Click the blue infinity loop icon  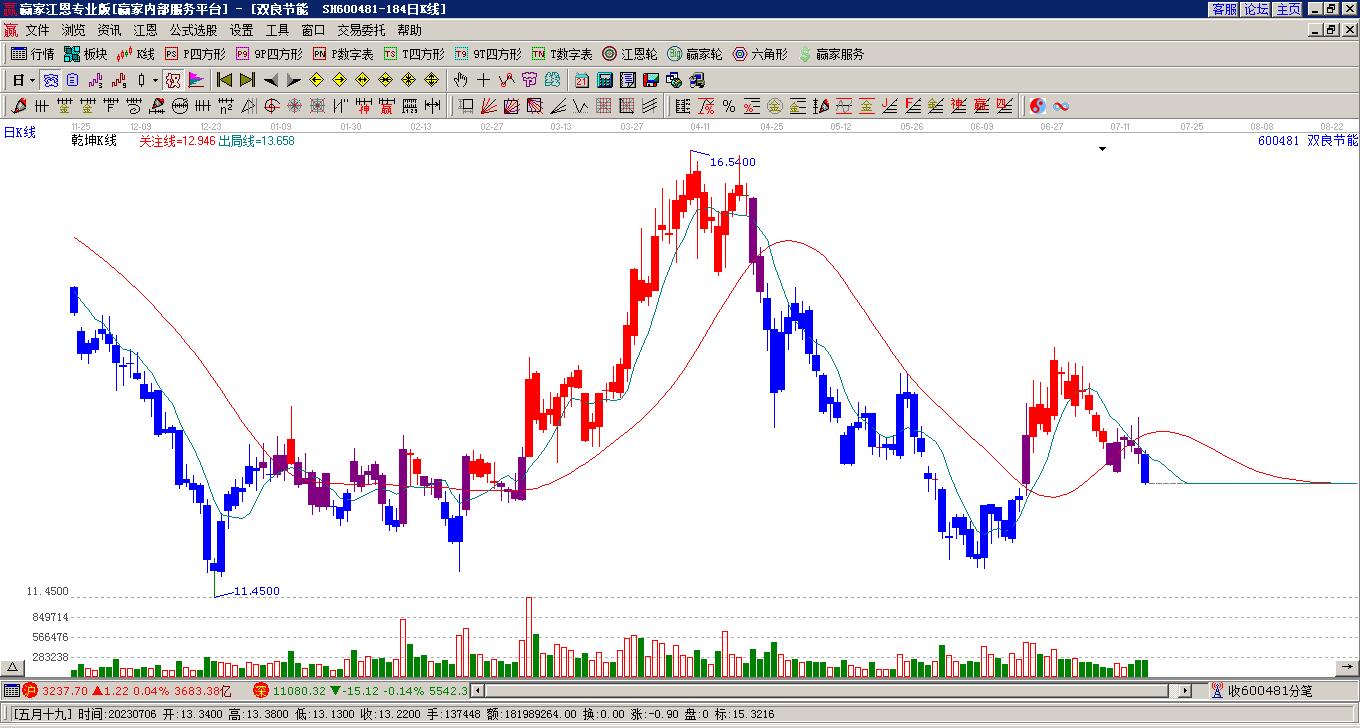[x=1060, y=106]
